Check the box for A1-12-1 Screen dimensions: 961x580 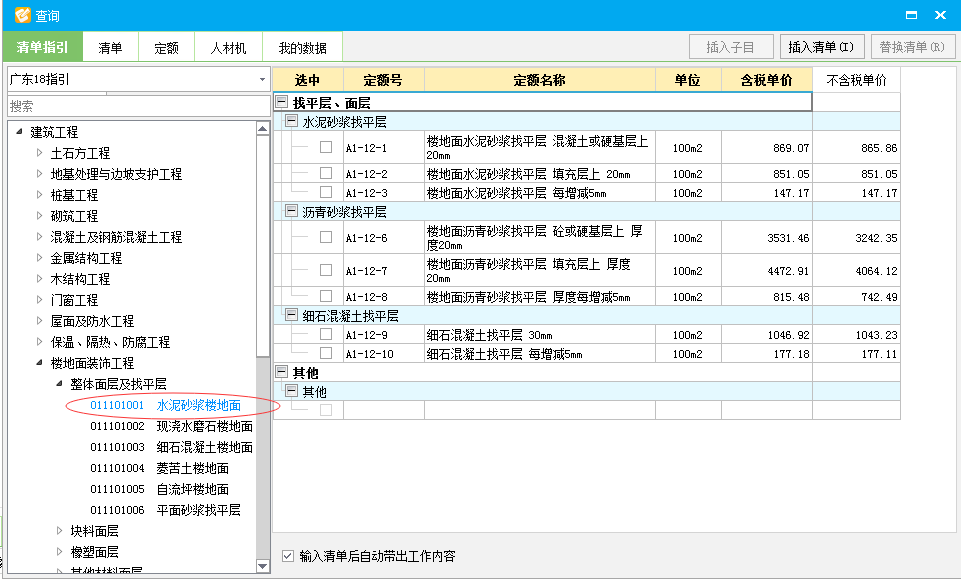pos(326,147)
